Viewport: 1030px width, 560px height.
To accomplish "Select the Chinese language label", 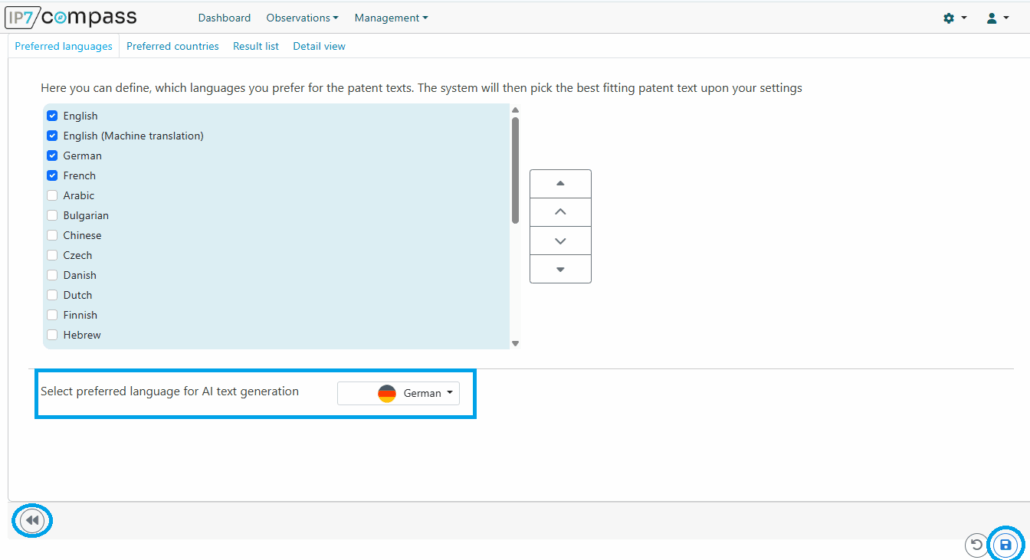I will 82,235.
